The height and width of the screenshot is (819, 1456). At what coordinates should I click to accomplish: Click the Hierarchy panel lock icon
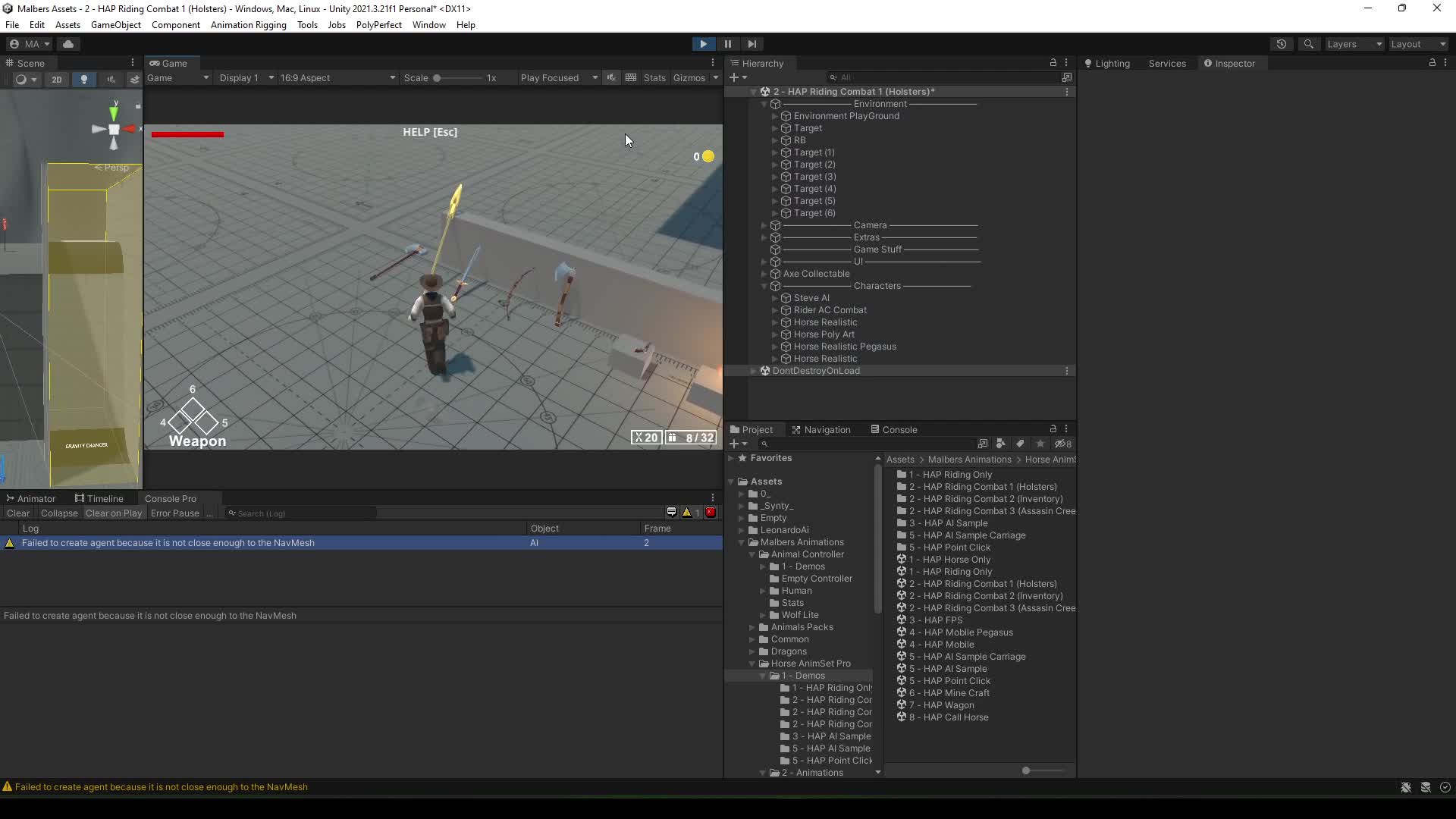coord(1053,63)
